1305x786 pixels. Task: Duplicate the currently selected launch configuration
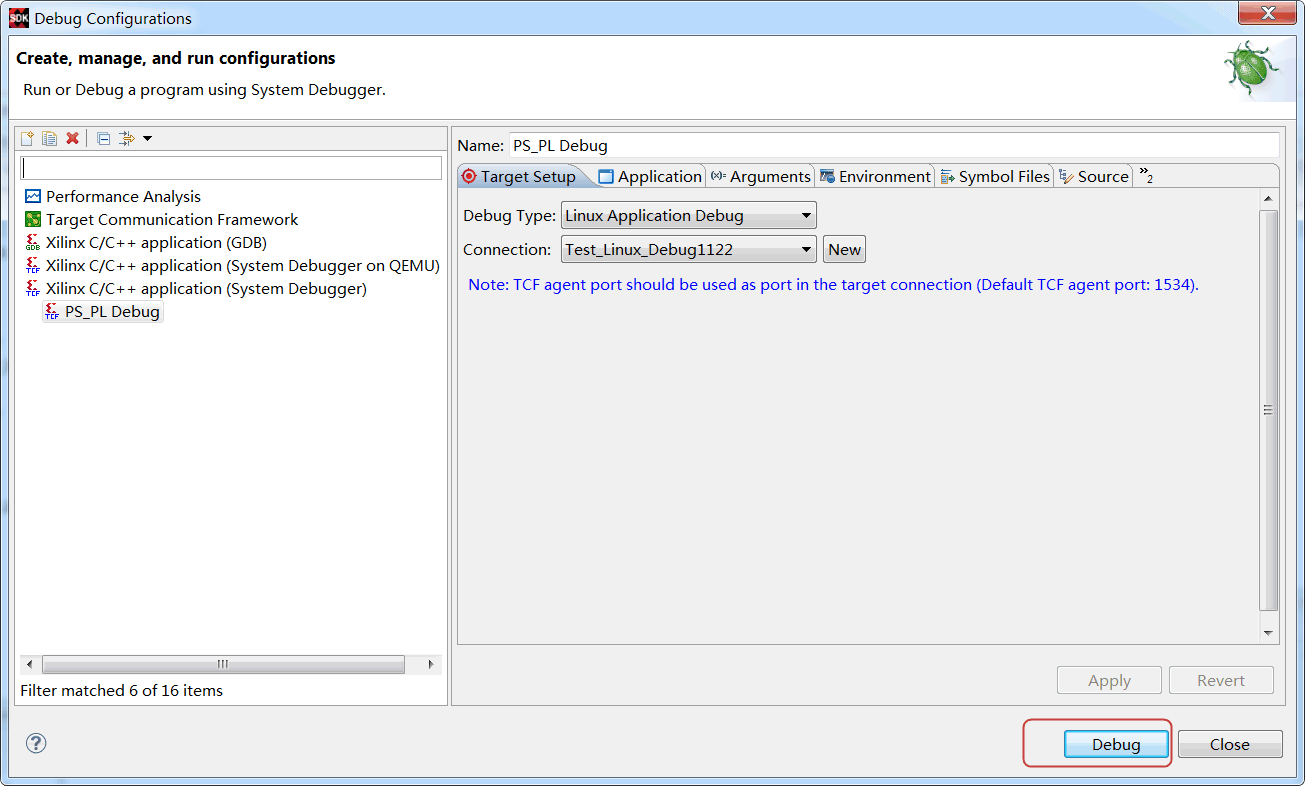pos(49,138)
